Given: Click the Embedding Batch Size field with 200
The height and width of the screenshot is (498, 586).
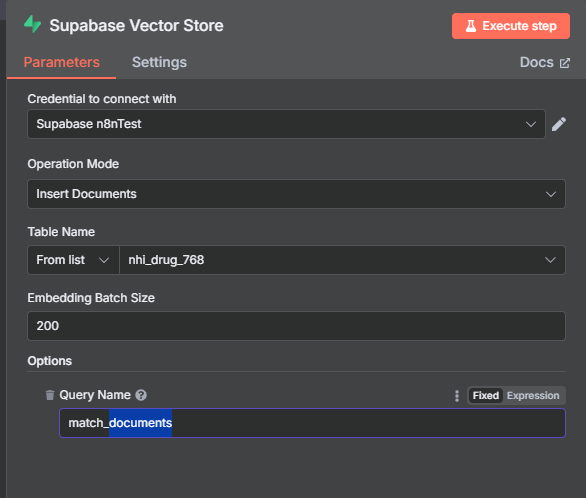Looking at the screenshot, I should point(296,326).
